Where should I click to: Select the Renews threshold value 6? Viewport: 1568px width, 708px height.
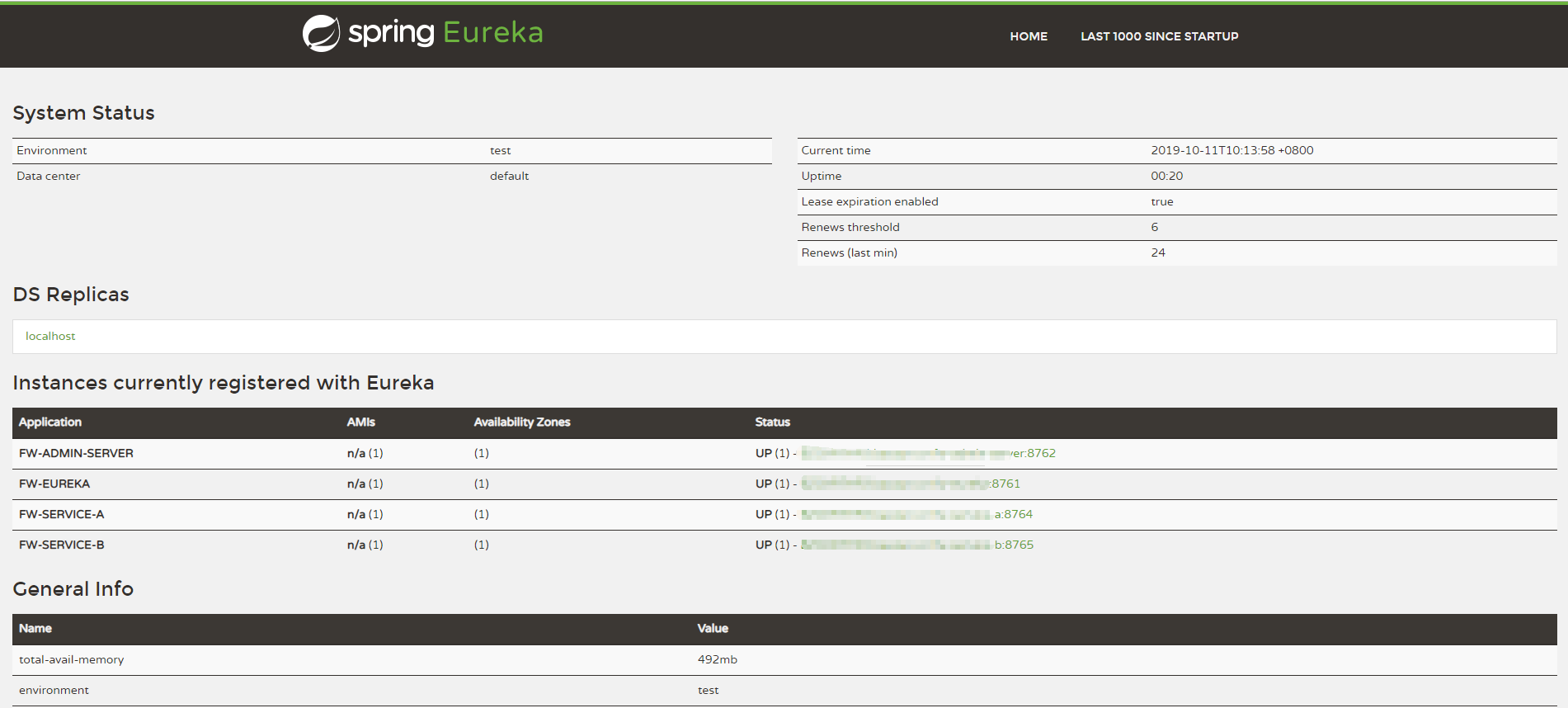pos(1155,227)
